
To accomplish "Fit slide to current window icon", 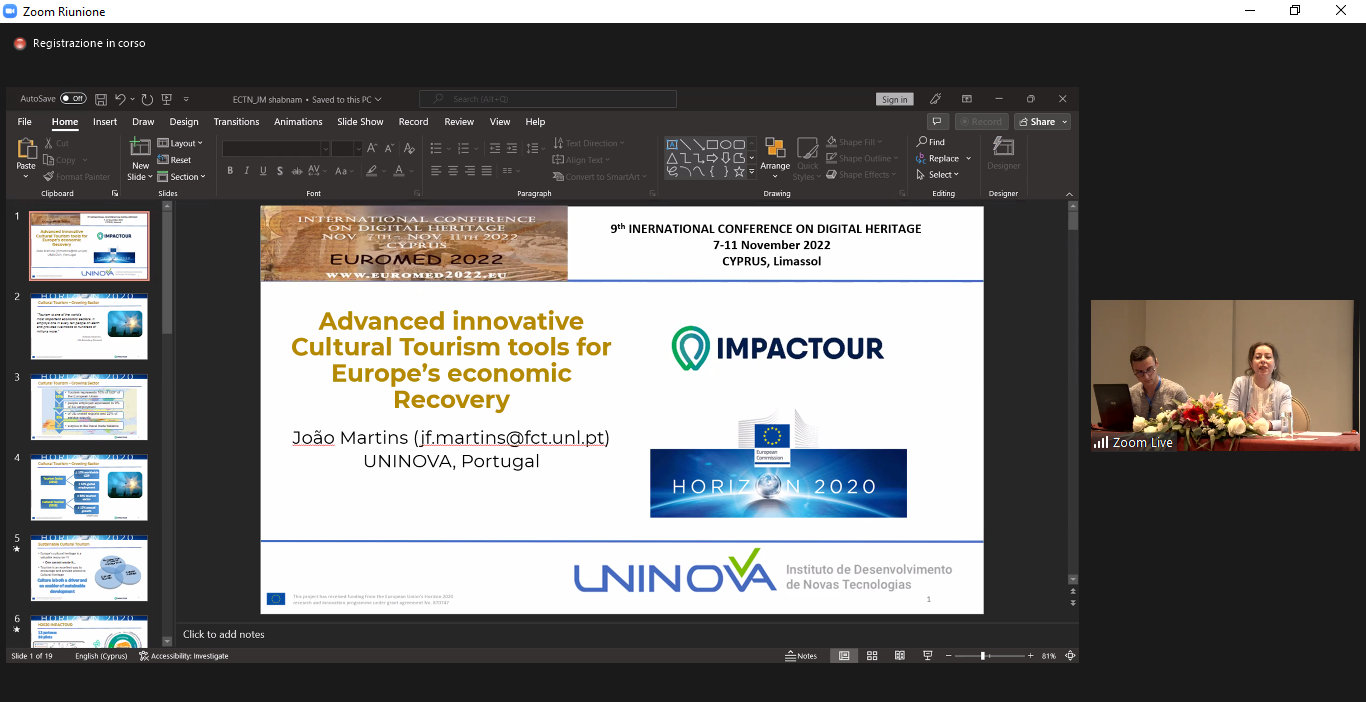I will (x=1070, y=656).
